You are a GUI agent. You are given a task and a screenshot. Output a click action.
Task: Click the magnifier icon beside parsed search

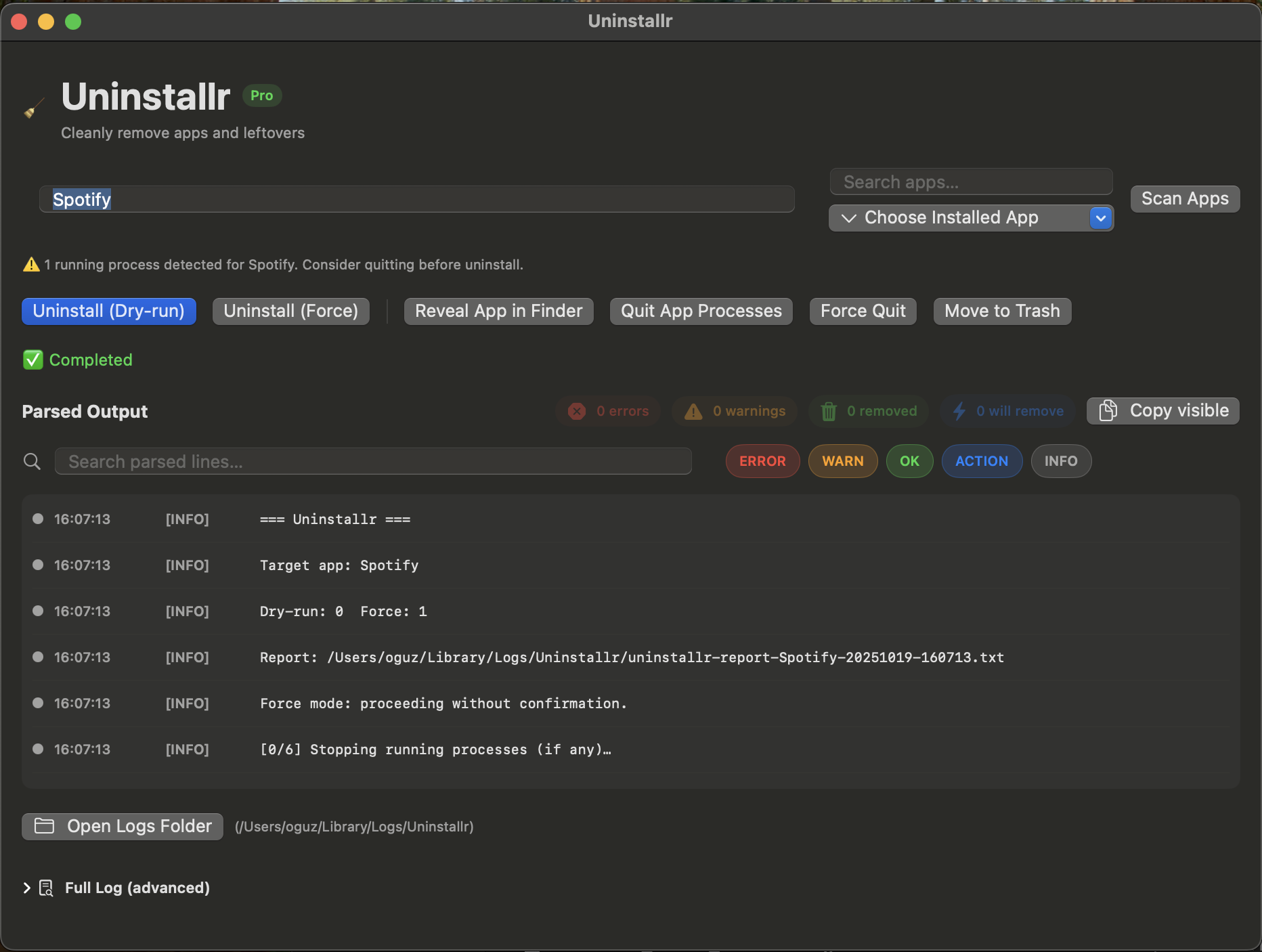pyautogui.click(x=32, y=462)
